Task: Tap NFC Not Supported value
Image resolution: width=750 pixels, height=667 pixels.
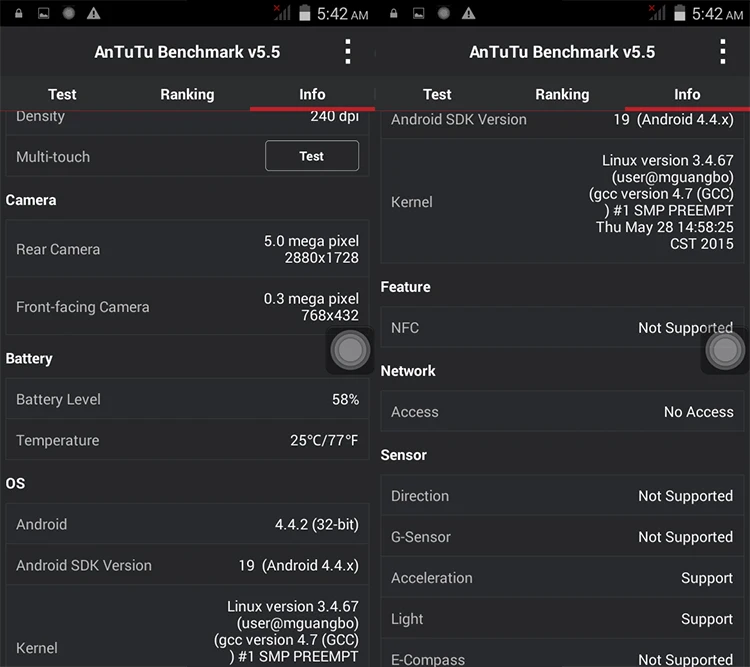Action: click(685, 328)
